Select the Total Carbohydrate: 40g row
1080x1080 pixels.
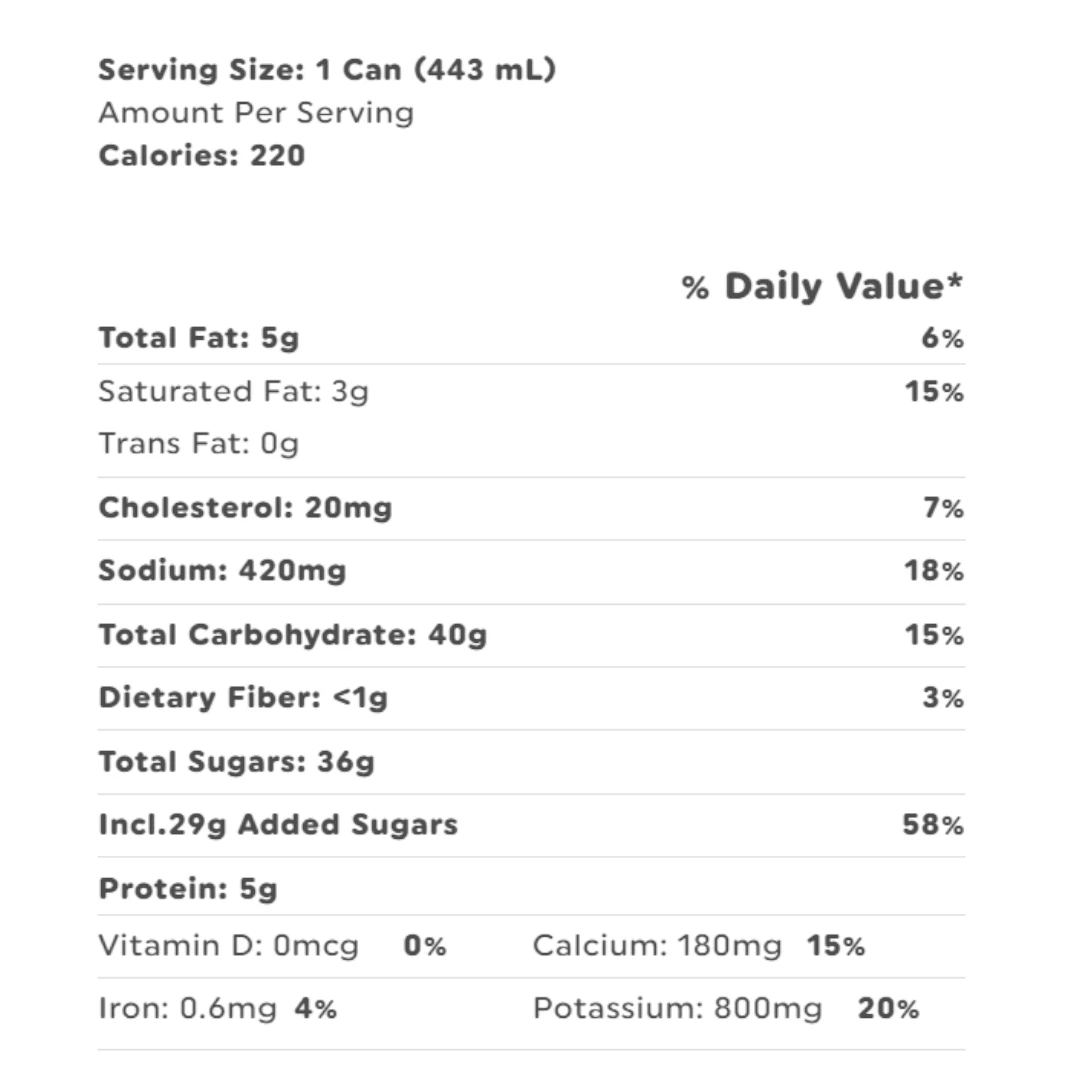292,635
